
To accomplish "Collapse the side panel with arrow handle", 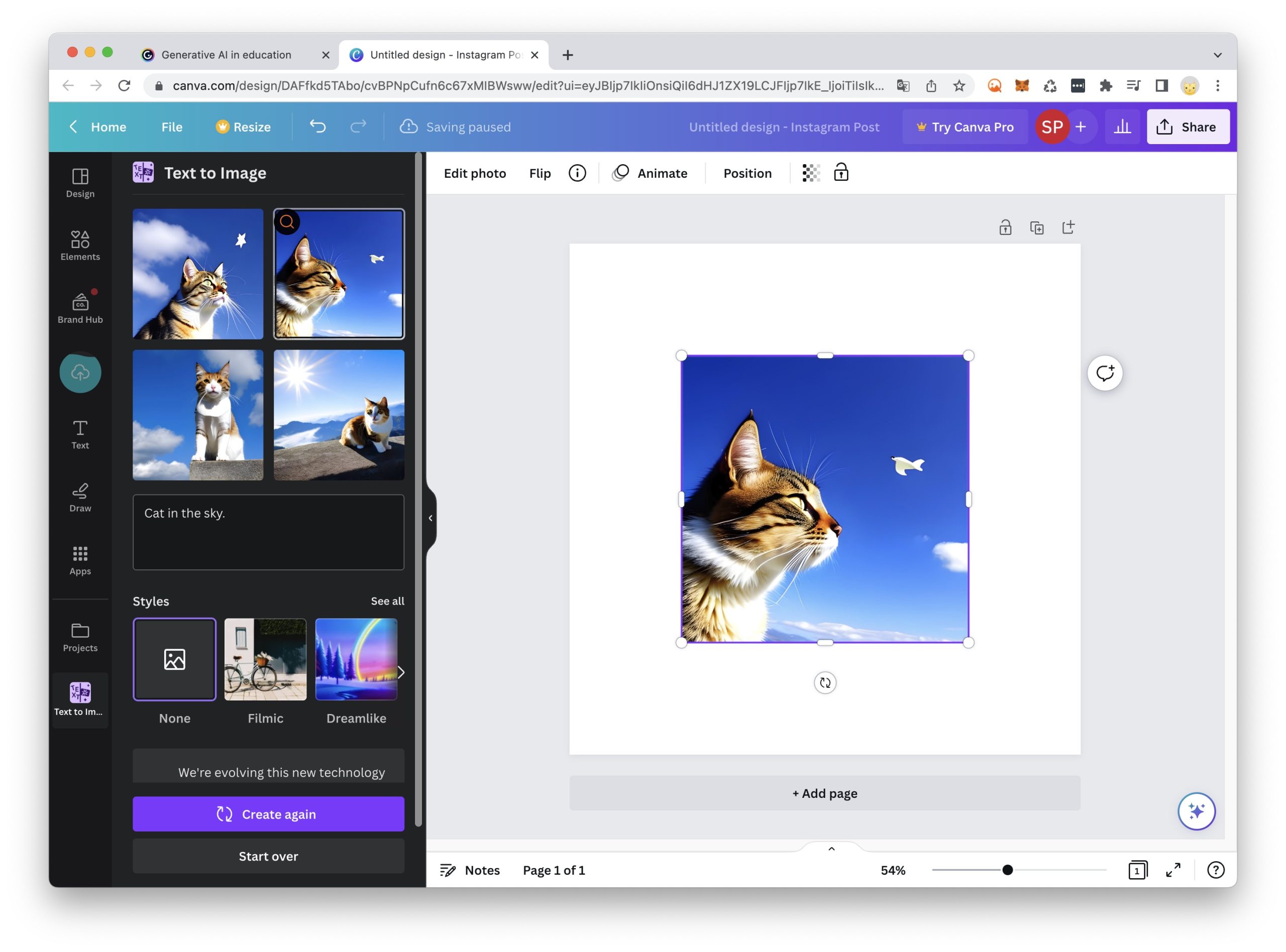I will pos(430,518).
